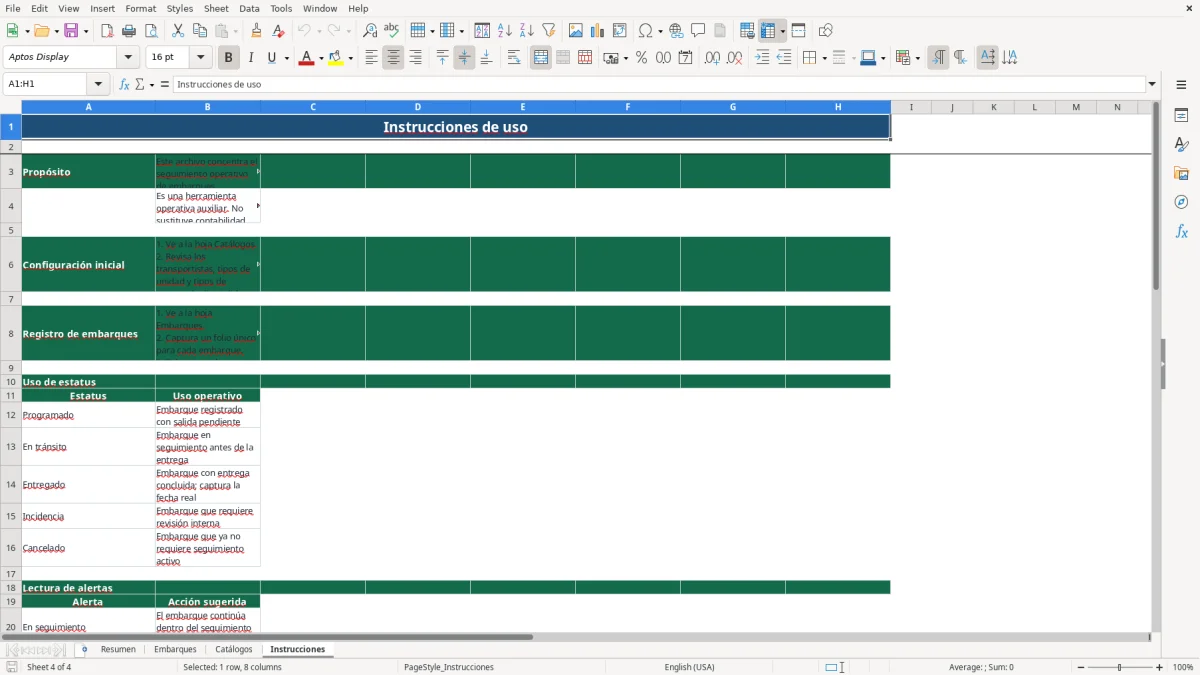Image resolution: width=1200 pixels, height=675 pixels.
Task: Open Draw Functions shapes icon
Action: click(x=826, y=31)
